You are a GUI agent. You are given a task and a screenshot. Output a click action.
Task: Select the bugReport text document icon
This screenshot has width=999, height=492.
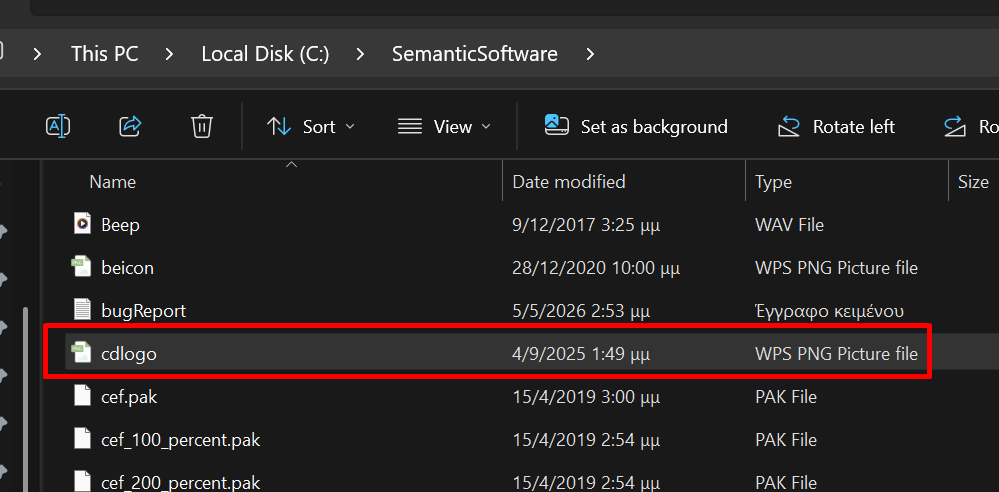tap(82, 310)
